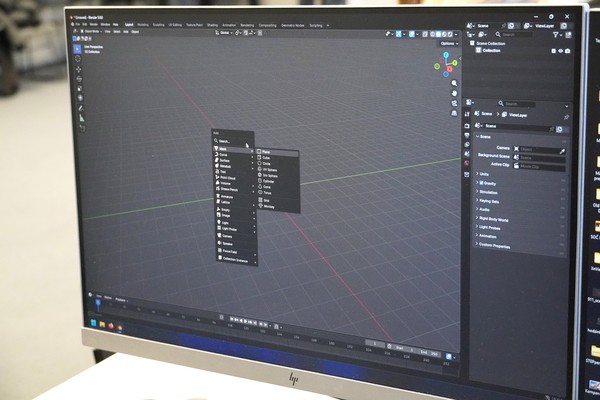Expand the Rigid Body World panel
The image size is (600, 400).
tap(494, 218)
